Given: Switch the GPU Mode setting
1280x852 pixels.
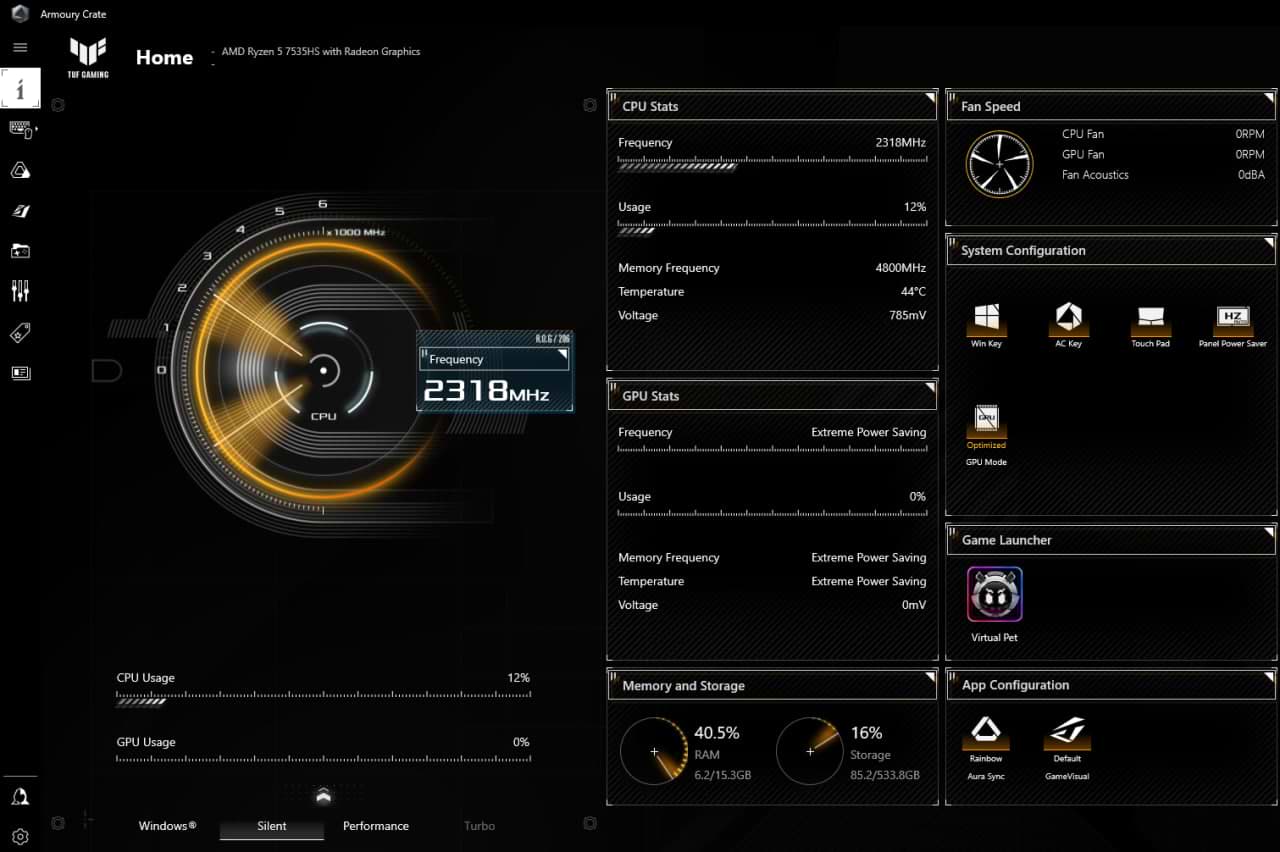Looking at the screenshot, I should (x=986, y=421).
